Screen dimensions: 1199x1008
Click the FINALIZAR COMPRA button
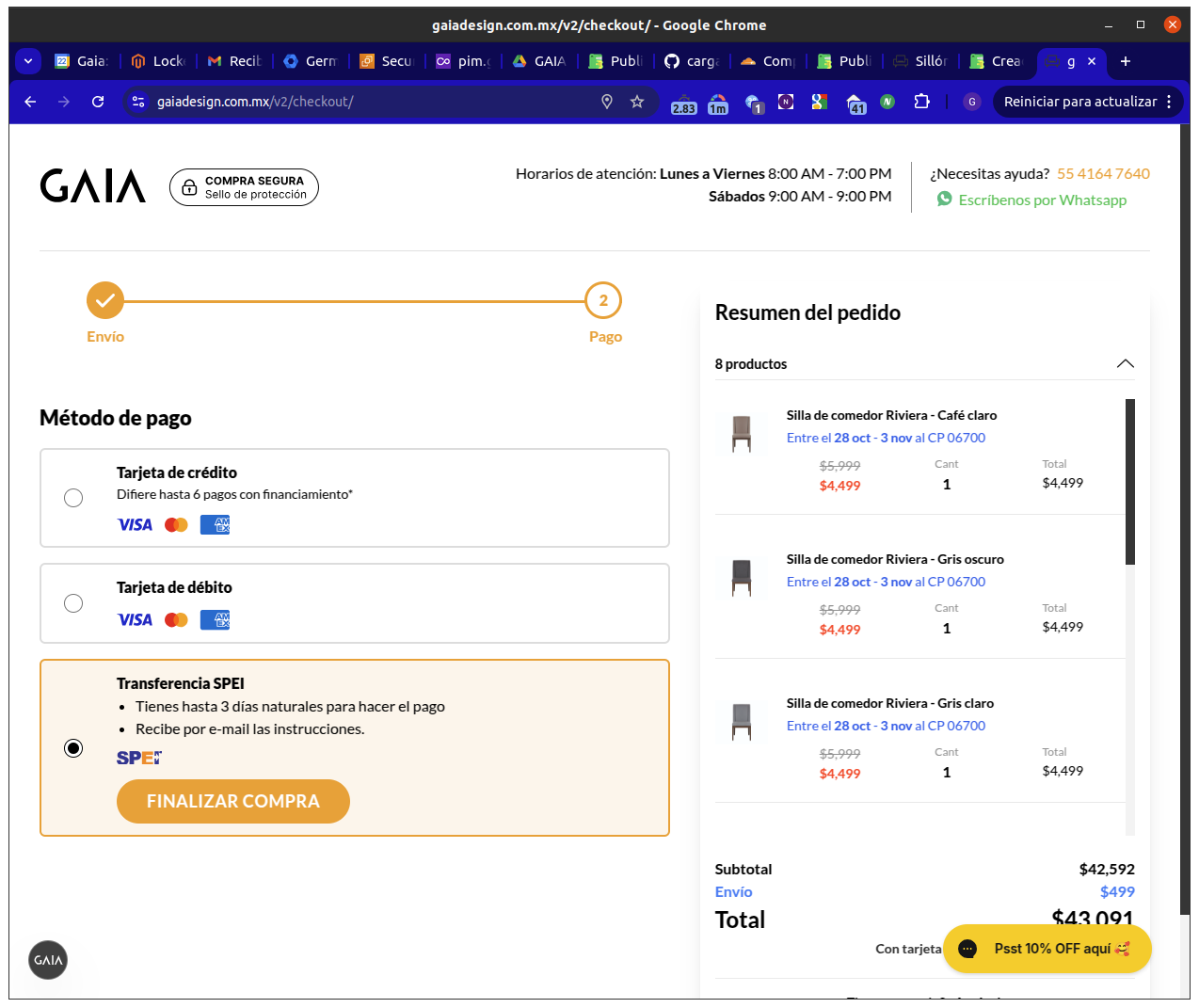pyautogui.click(x=233, y=801)
